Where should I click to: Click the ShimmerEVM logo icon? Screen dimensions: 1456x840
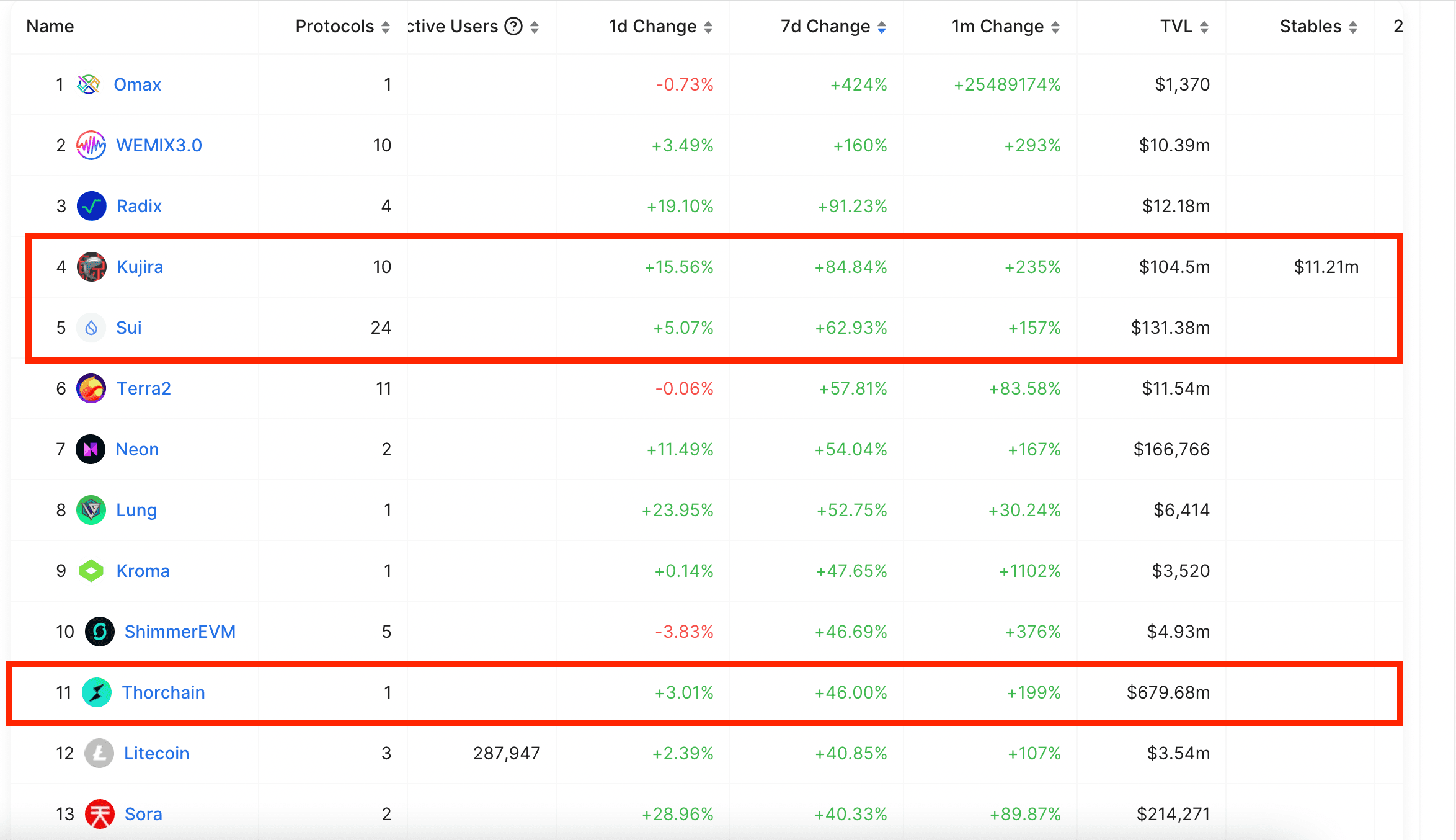tap(99, 632)
